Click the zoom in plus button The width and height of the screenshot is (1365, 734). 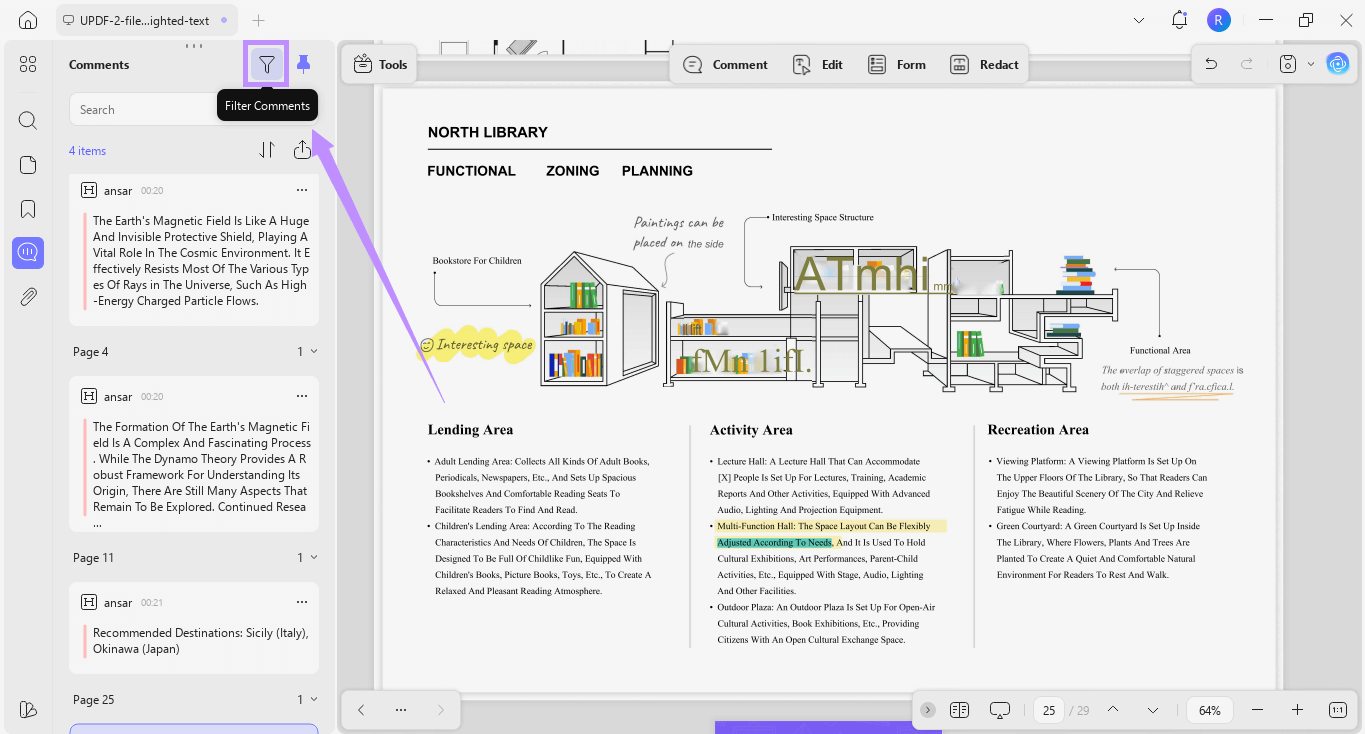tap(1297, 710)
